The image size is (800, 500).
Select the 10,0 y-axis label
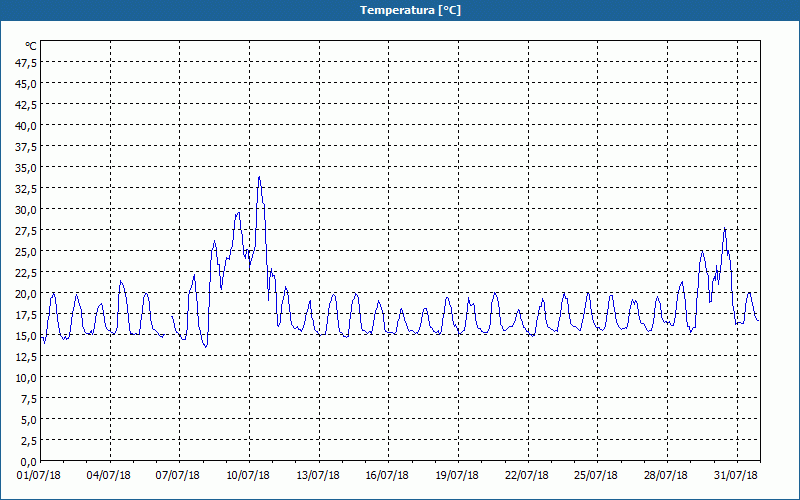click(27, 378)
